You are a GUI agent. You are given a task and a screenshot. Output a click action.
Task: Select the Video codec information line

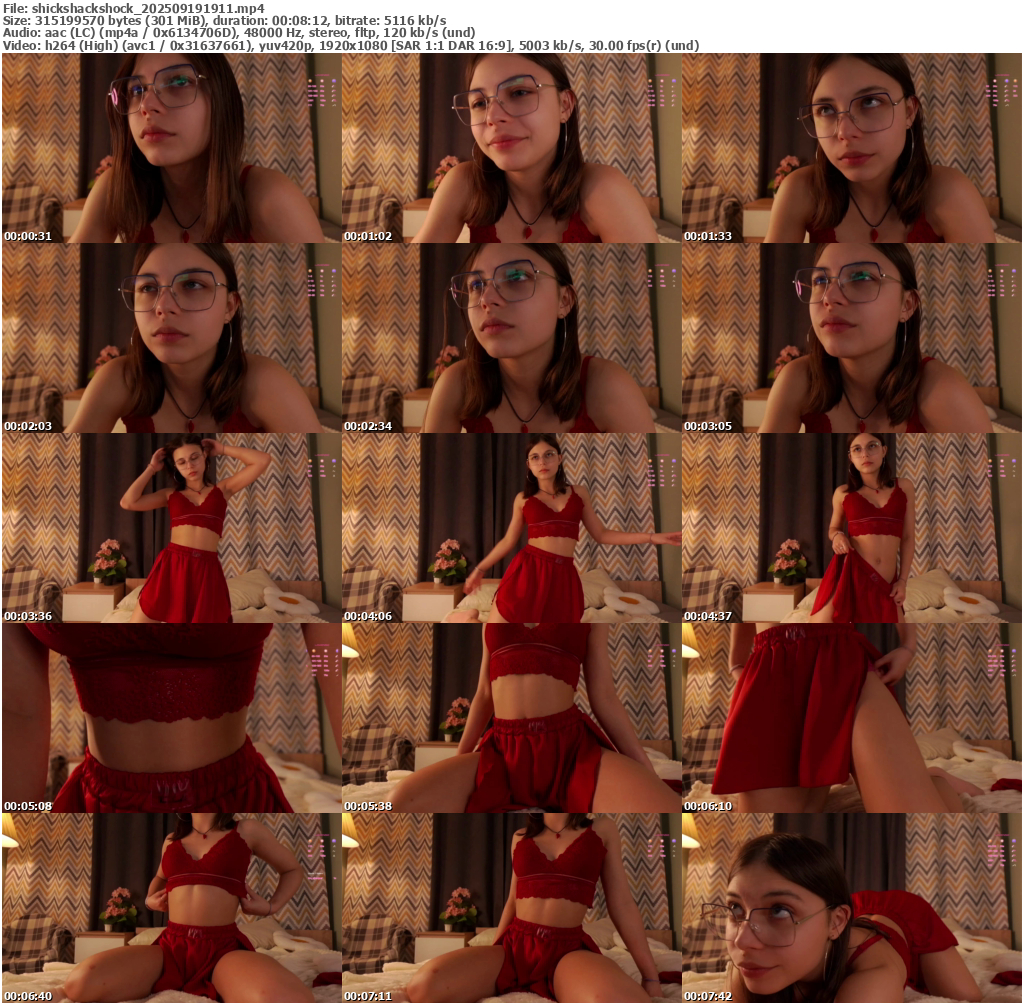(351, 45)
